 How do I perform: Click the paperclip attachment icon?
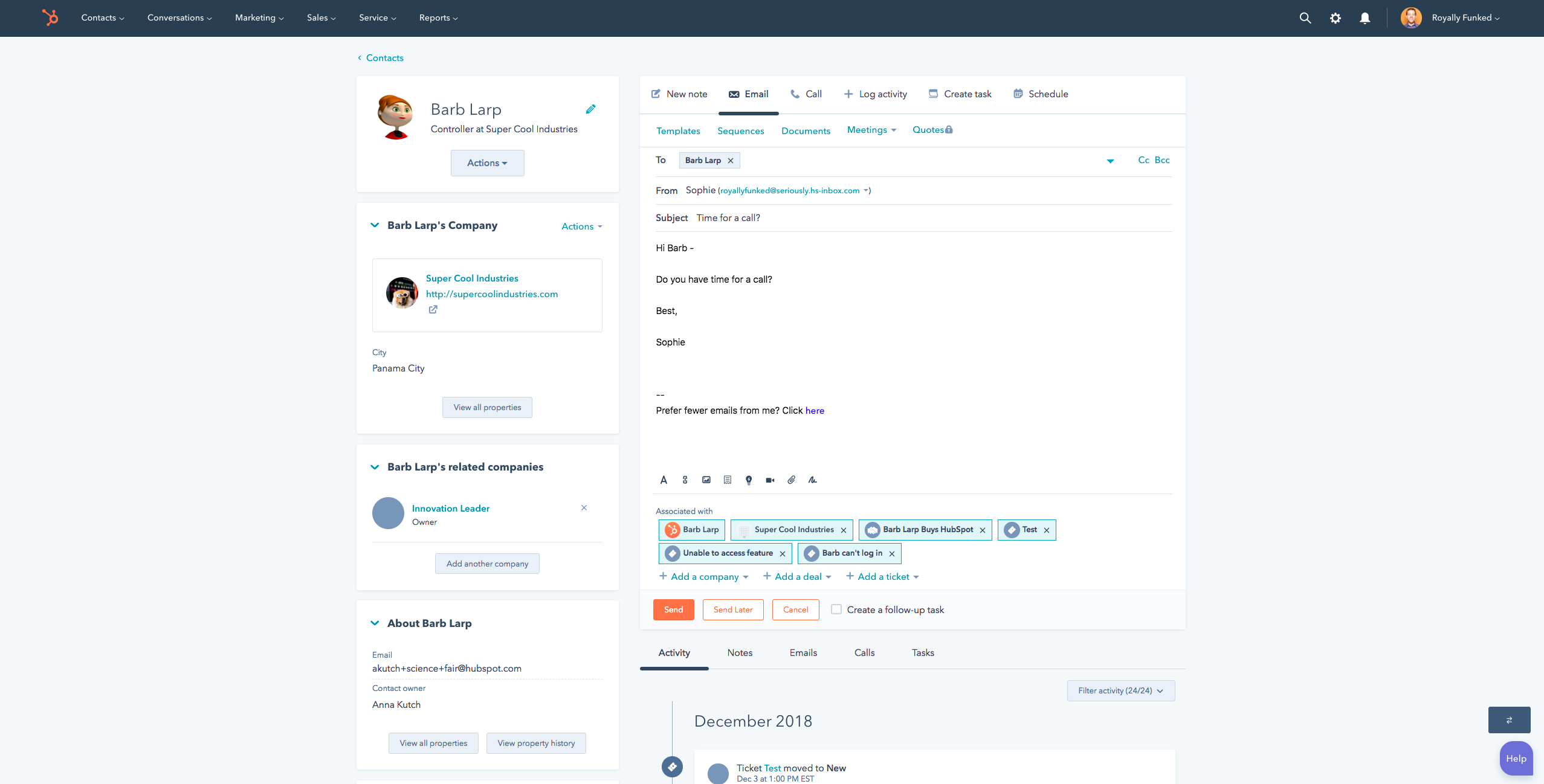[x=791, y=480]
